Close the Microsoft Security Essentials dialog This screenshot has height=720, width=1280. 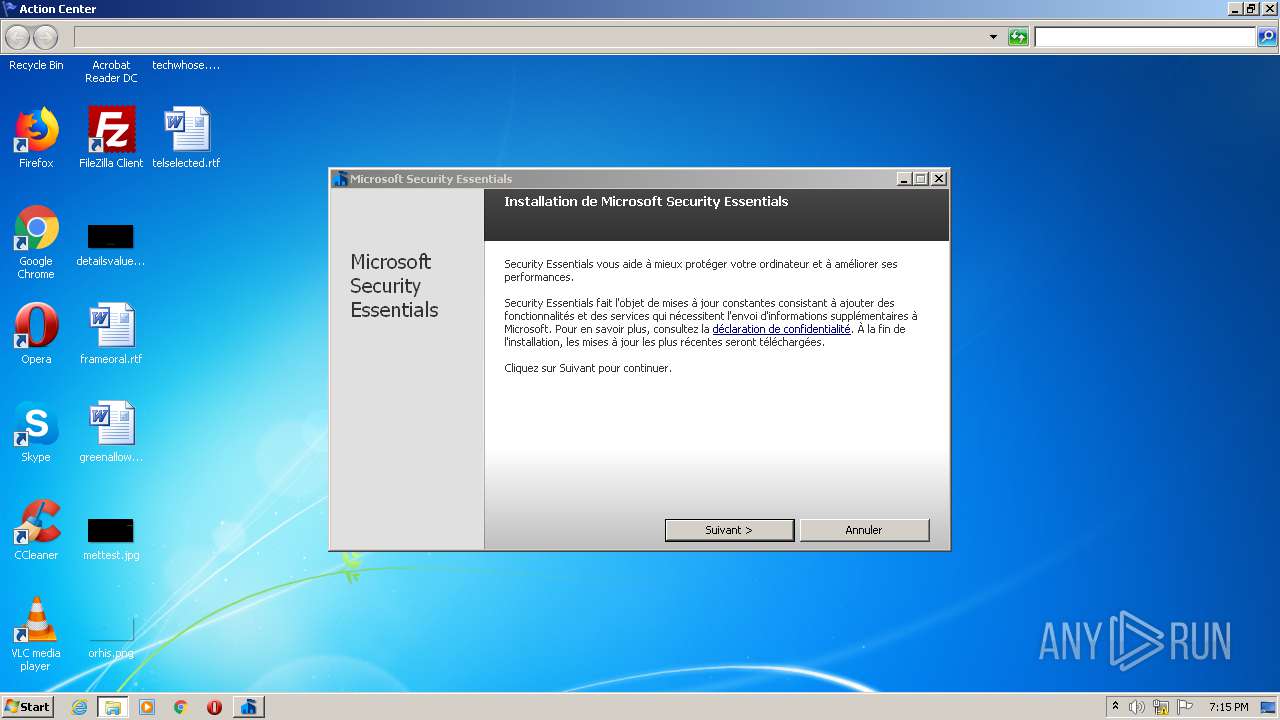click(939, 179)
